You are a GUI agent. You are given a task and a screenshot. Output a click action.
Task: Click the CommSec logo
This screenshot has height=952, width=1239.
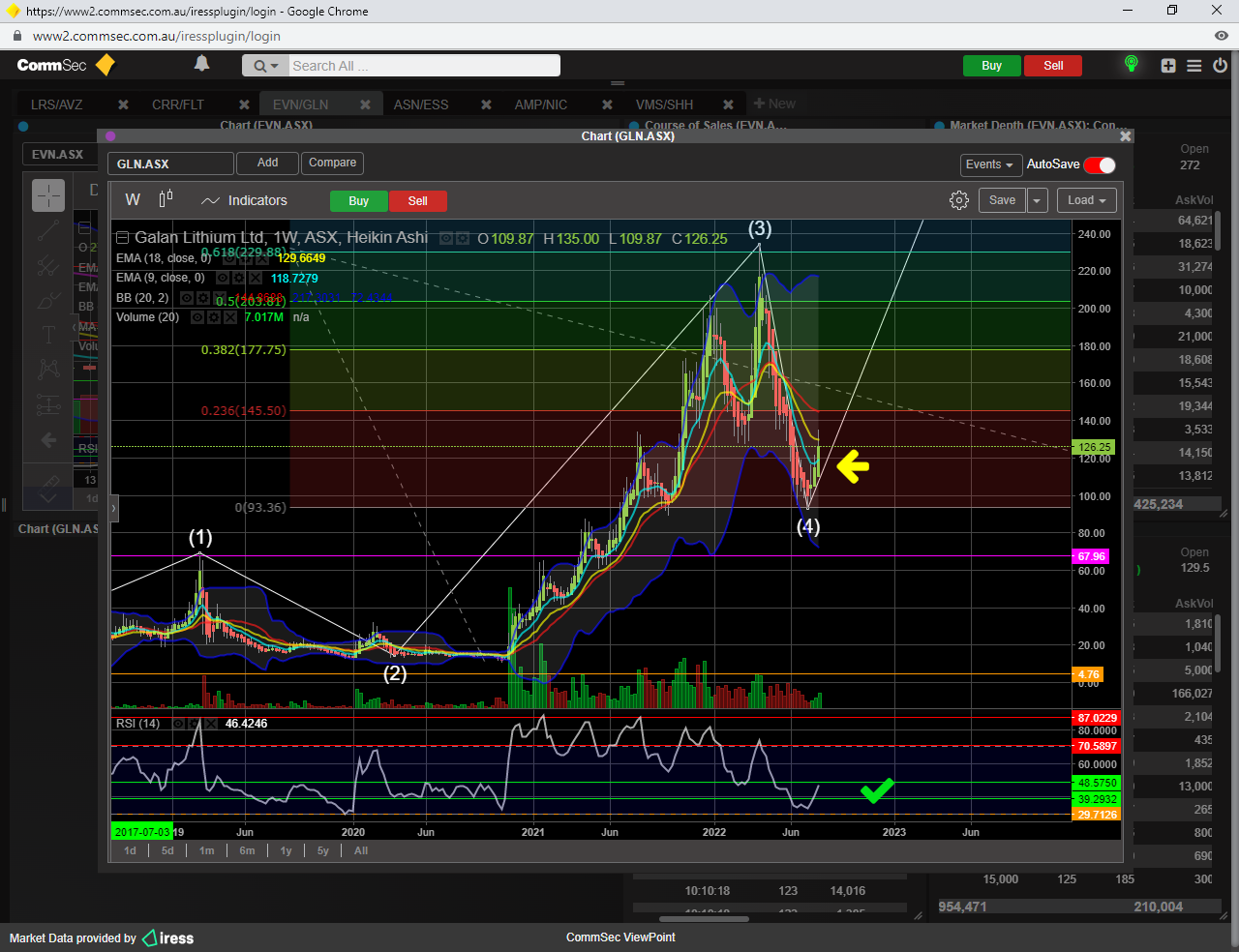[x=66, y=65]
